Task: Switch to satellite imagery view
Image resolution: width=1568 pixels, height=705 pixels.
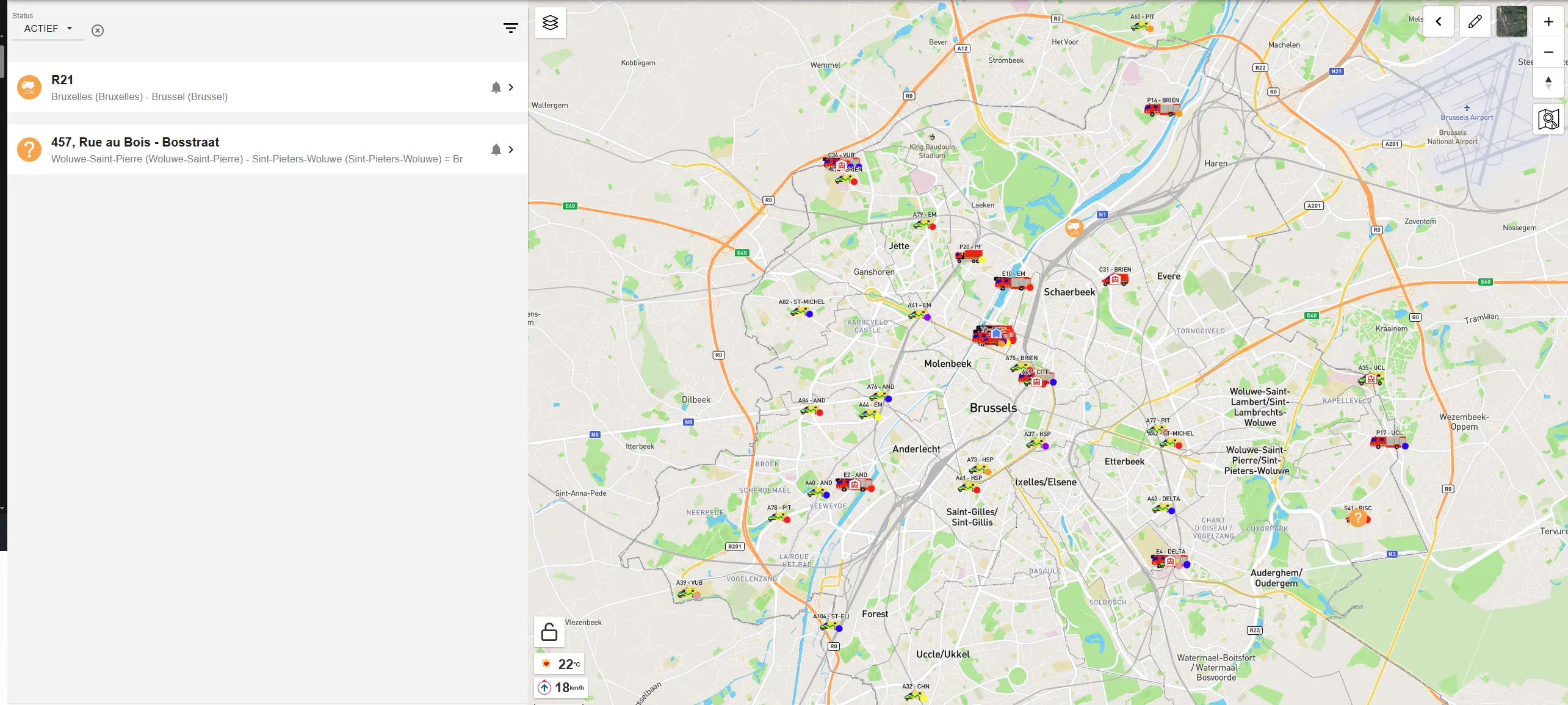Action: point(1511,22)
